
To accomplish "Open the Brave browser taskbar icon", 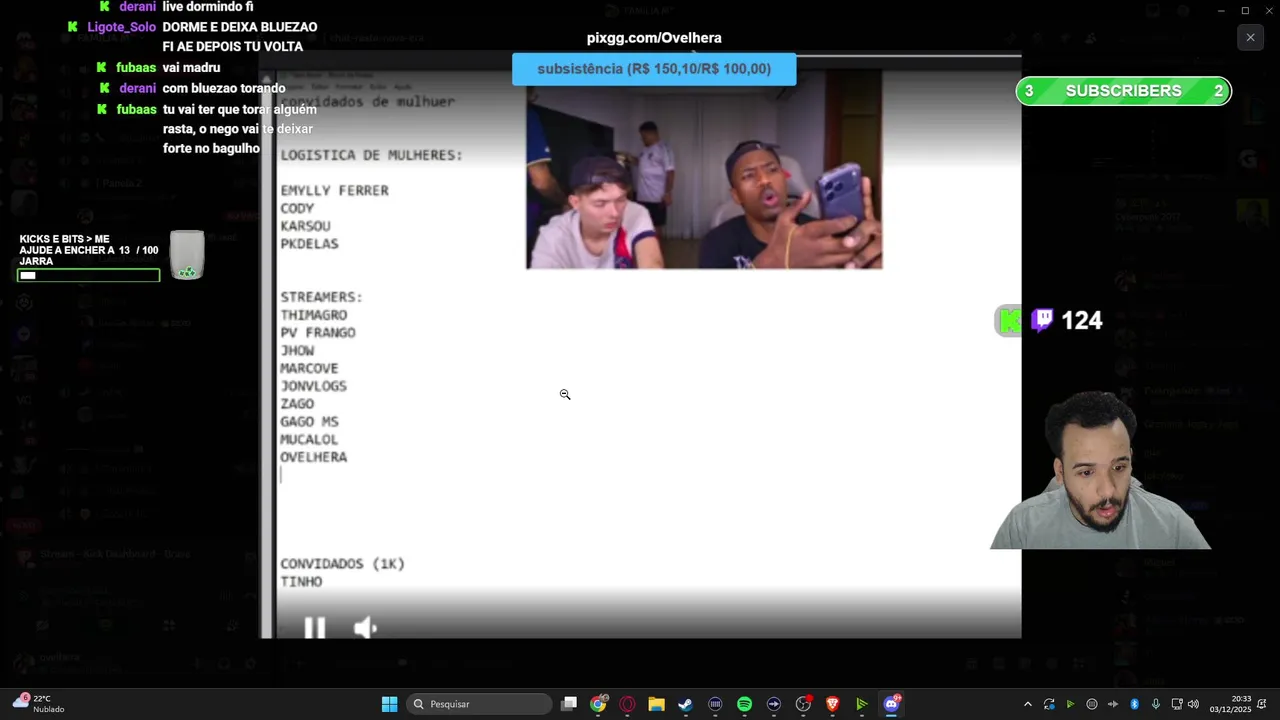I will (832, 704).
